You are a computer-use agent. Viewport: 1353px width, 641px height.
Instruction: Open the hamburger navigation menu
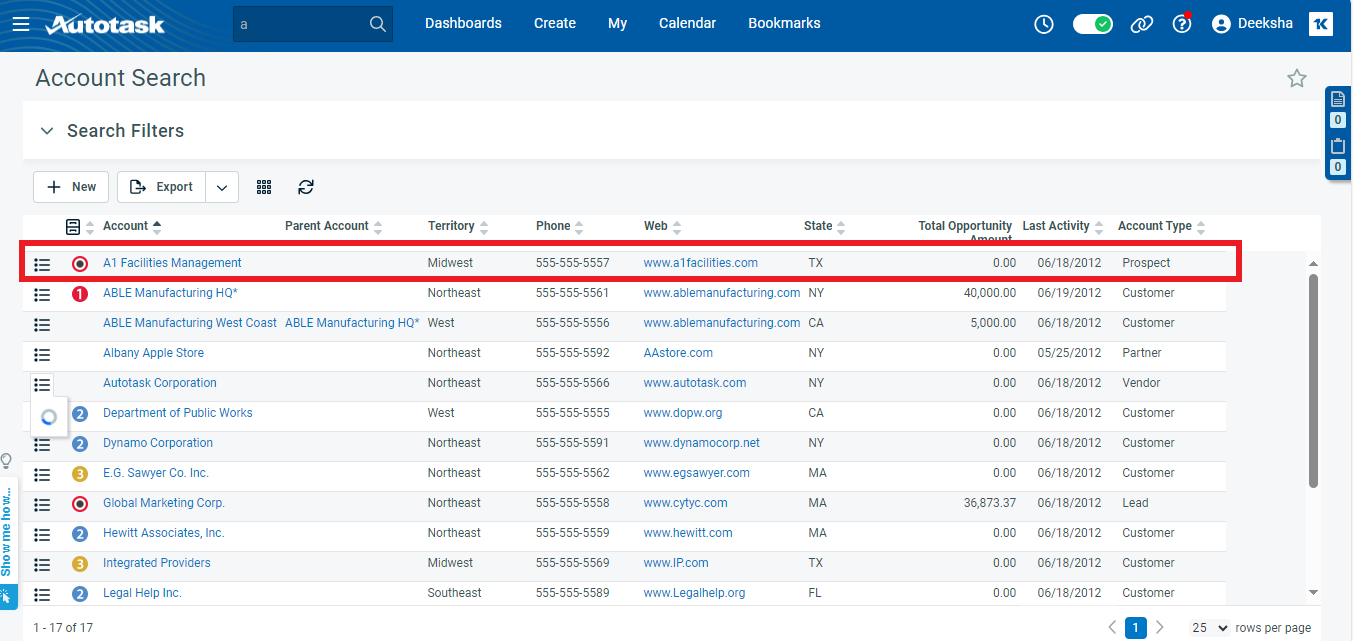click(21, 24)
